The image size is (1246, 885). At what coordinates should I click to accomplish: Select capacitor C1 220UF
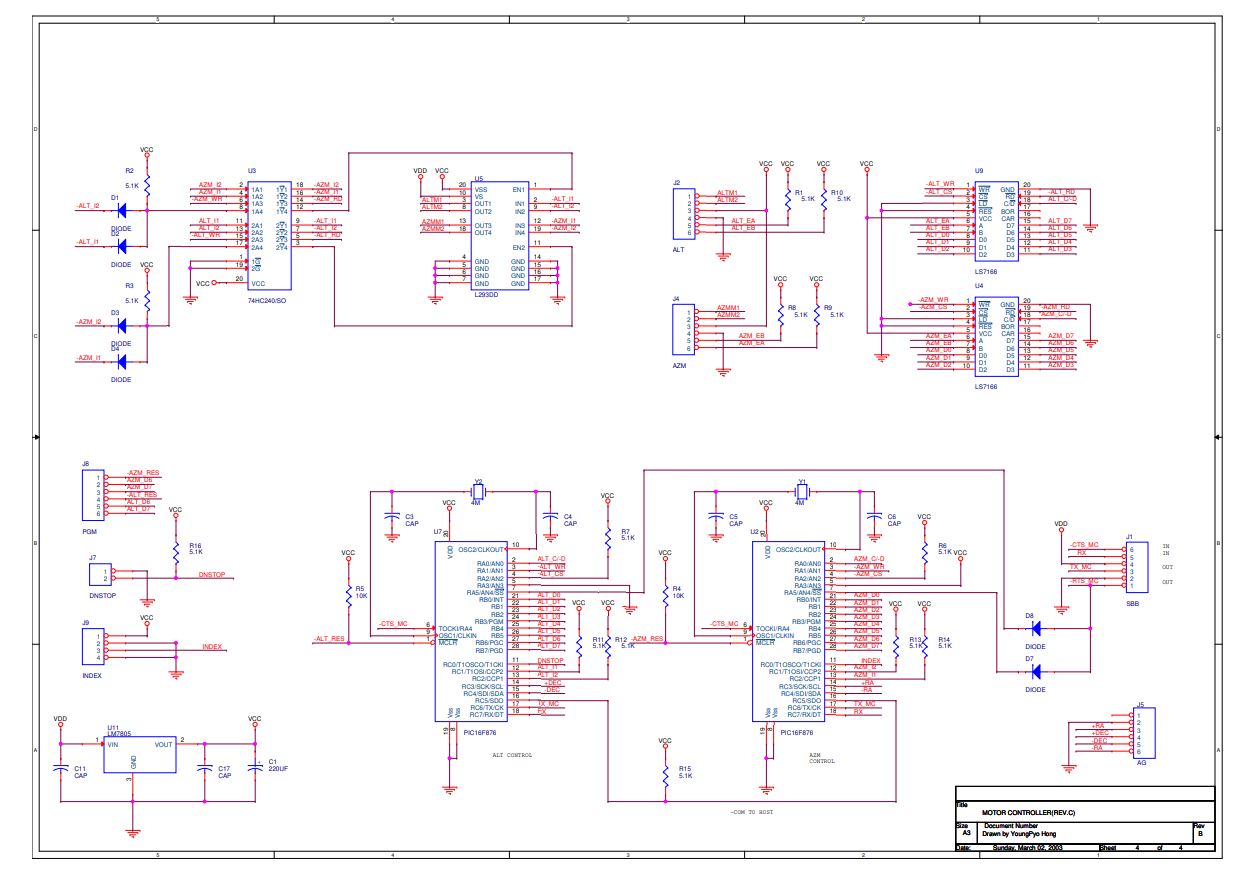click(x=254, y=765)
